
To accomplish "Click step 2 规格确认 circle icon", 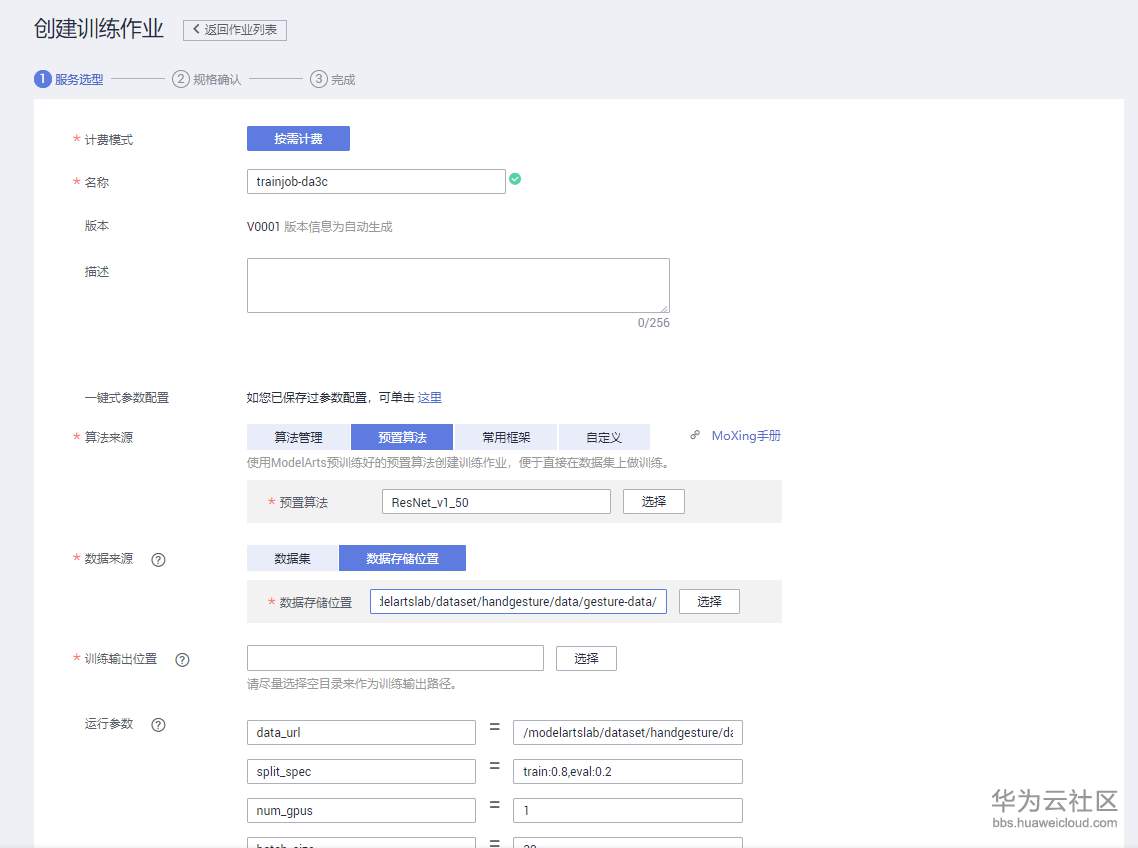I will [x=181, y=79].
